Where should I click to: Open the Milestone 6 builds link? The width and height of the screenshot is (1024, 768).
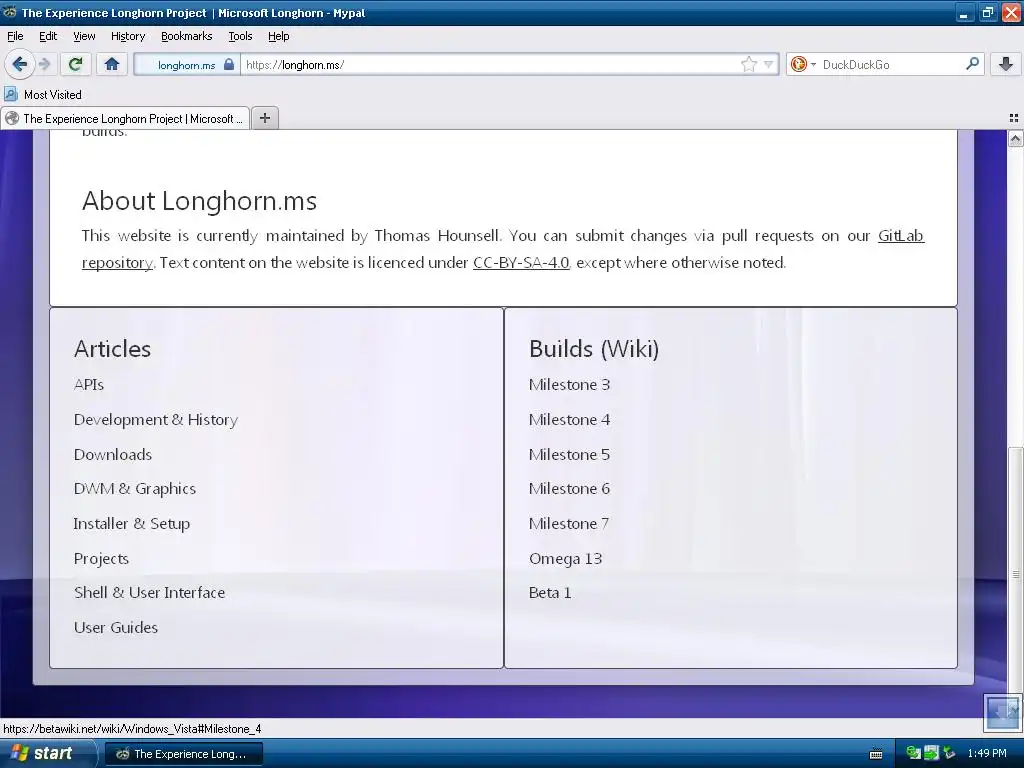pos(569,489)
